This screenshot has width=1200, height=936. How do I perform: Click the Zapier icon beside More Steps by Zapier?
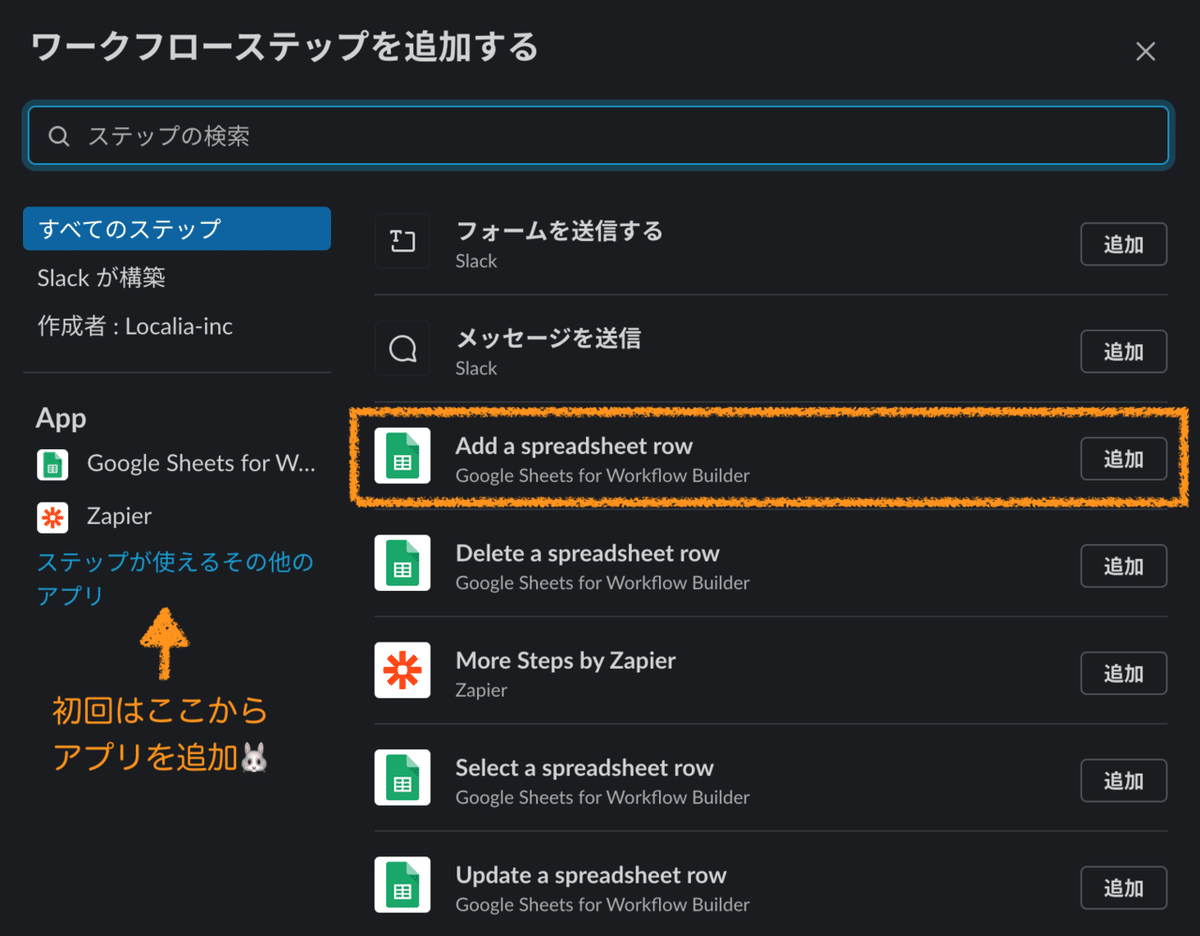point(402,670)
